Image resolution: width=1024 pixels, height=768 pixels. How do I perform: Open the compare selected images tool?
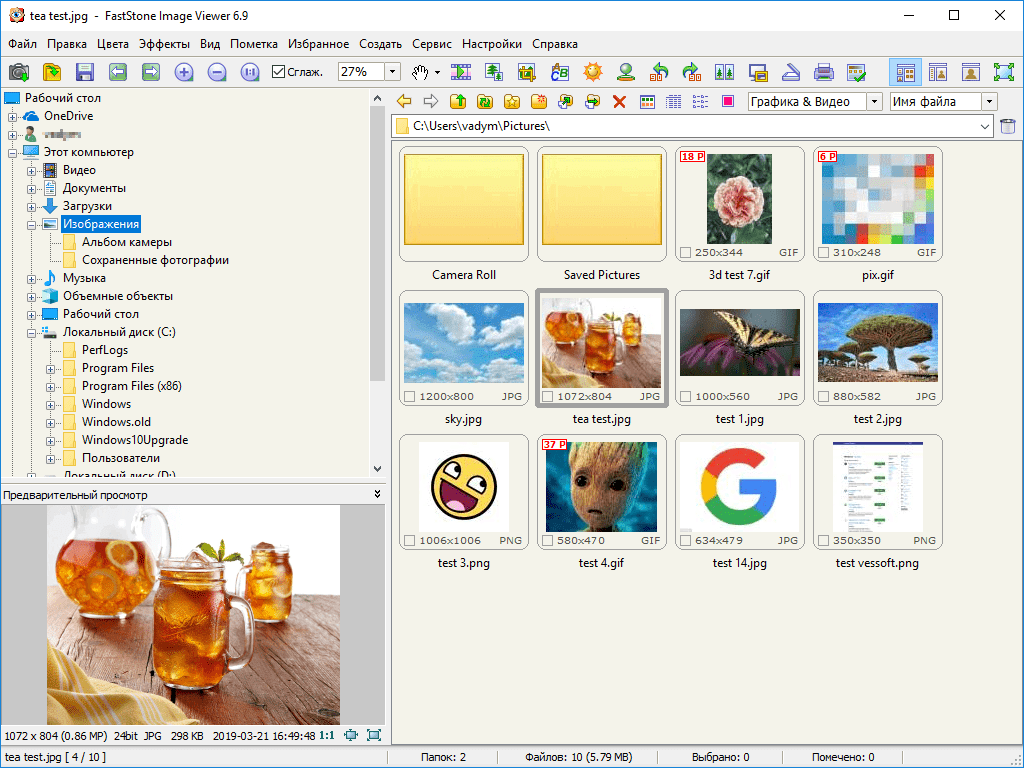[x=725, y=72]
